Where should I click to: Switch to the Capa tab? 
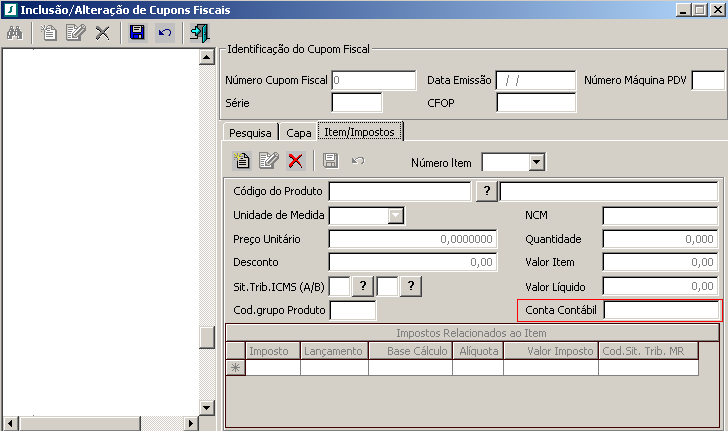click(x=299, y=132)
